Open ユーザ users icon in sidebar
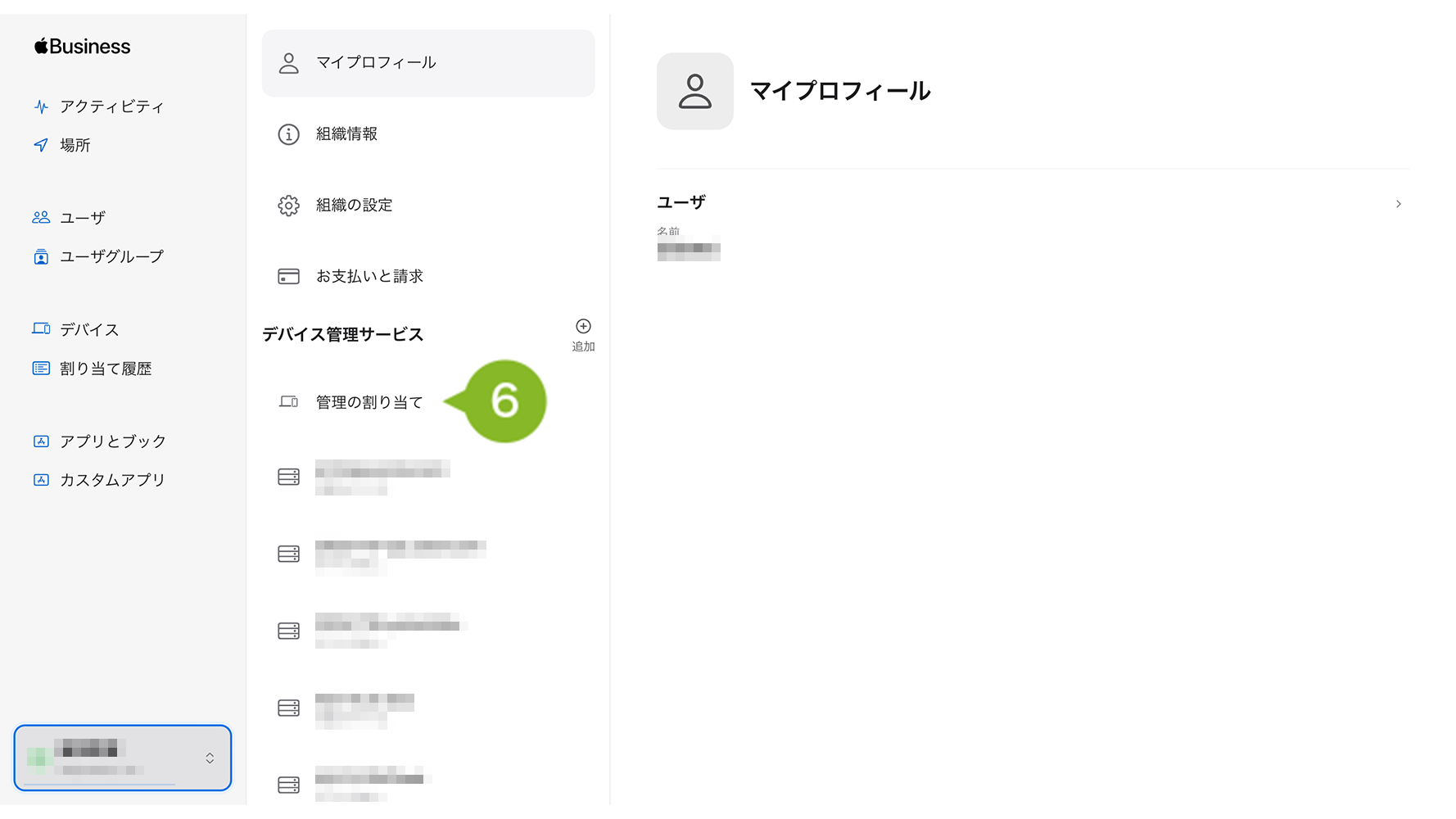This screenshot has height=819, width=1456. (x=41, y=217)
